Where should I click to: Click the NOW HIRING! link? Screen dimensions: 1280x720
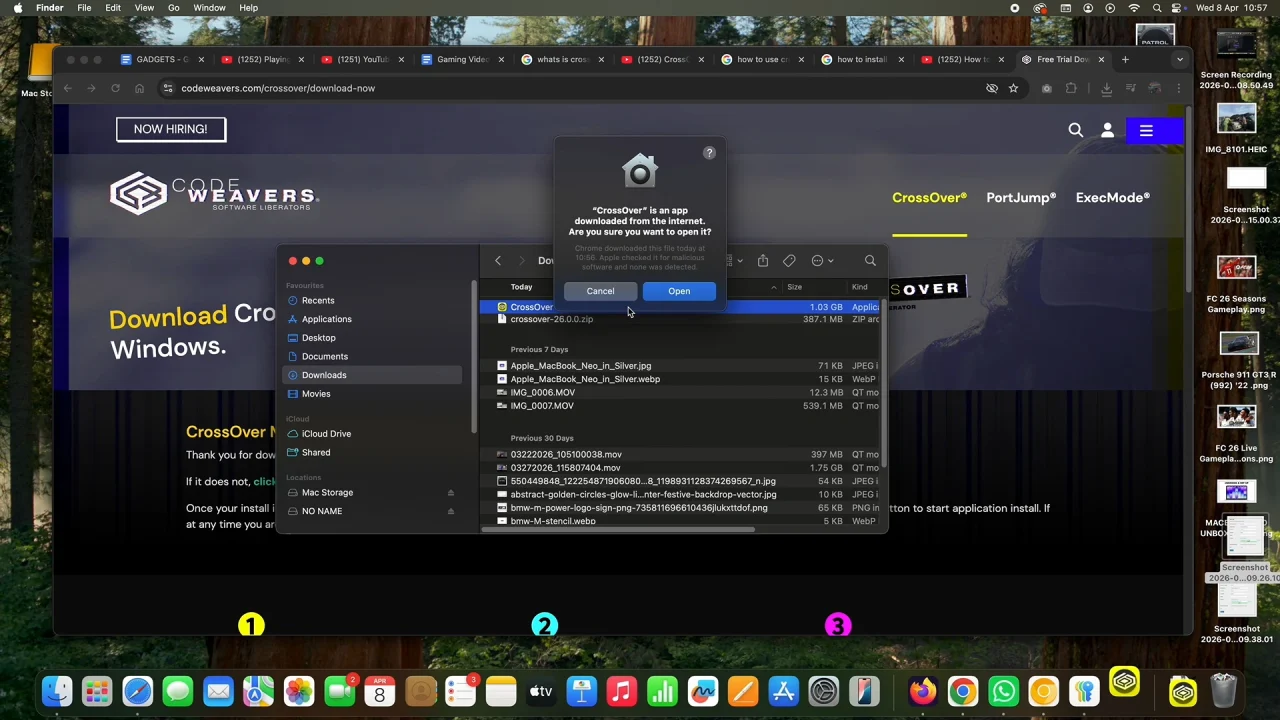point(170,129)
